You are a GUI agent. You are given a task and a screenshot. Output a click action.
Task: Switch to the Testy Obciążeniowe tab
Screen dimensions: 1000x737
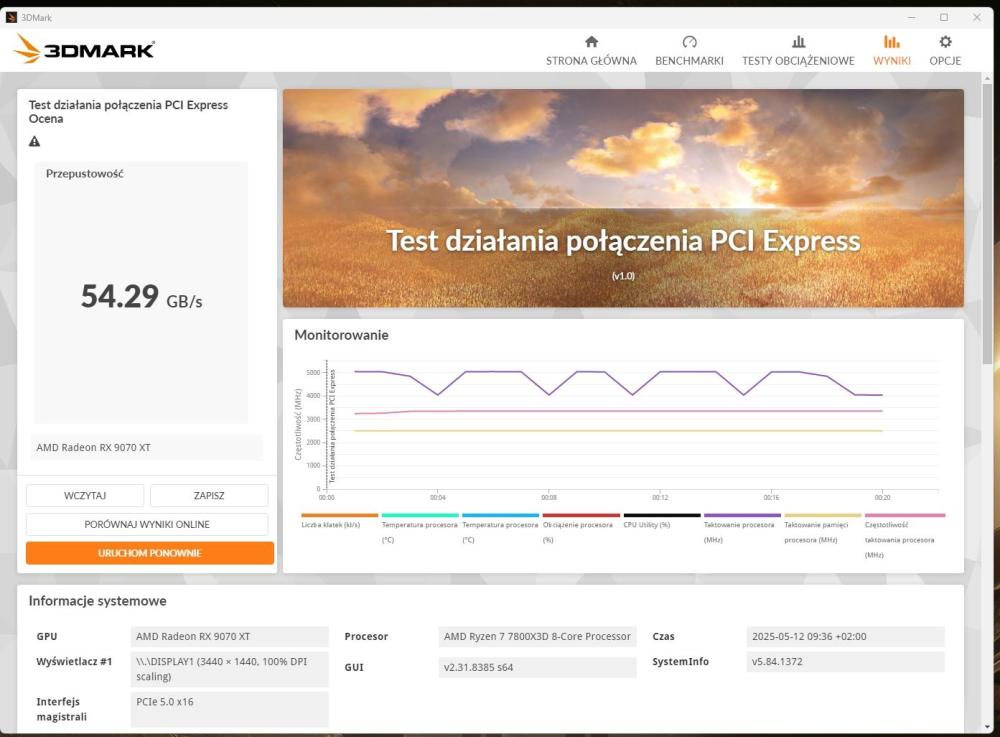click(x=798, y=60)
